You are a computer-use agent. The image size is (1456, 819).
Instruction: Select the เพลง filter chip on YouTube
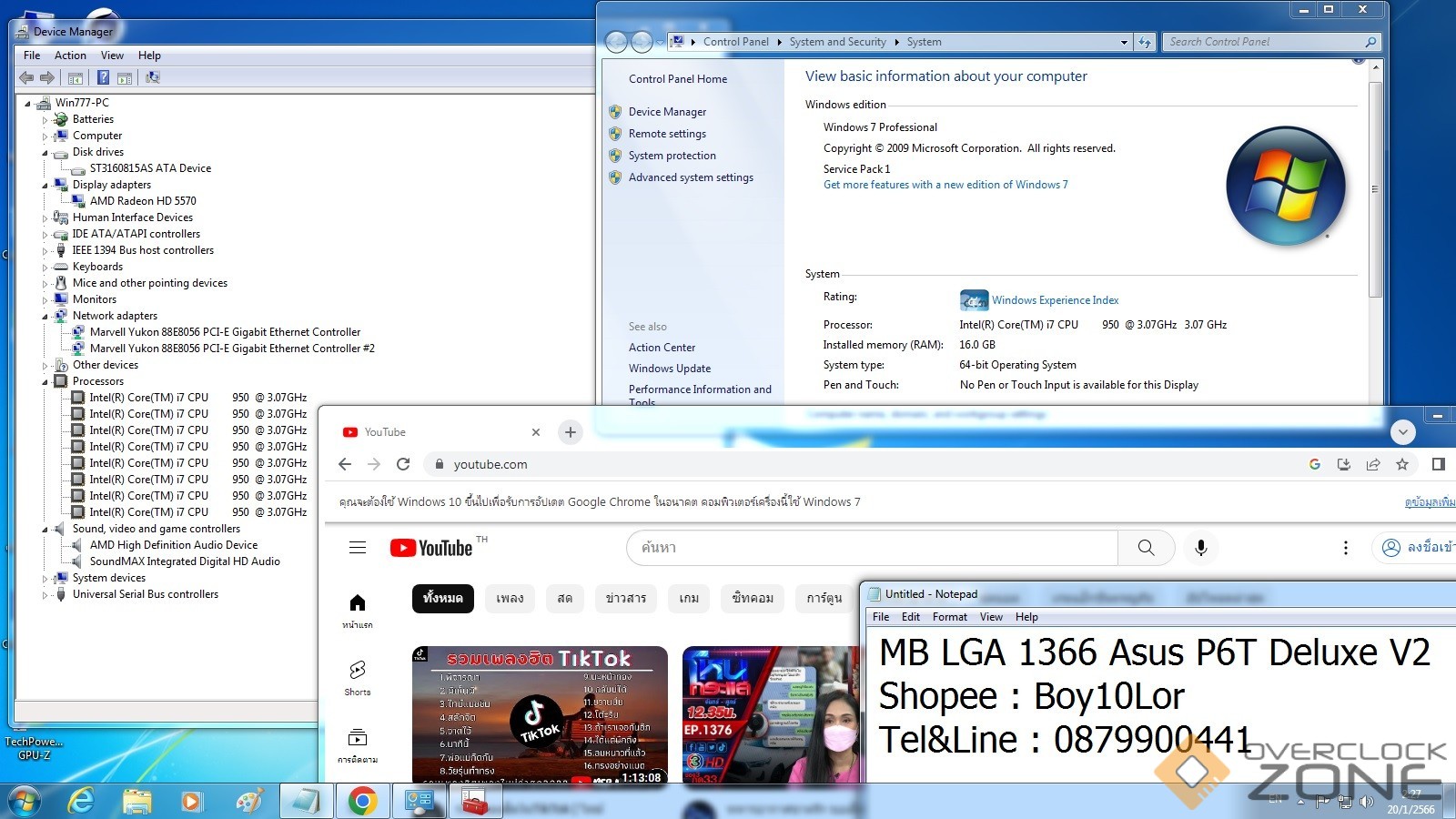click(x=510, y=598)
